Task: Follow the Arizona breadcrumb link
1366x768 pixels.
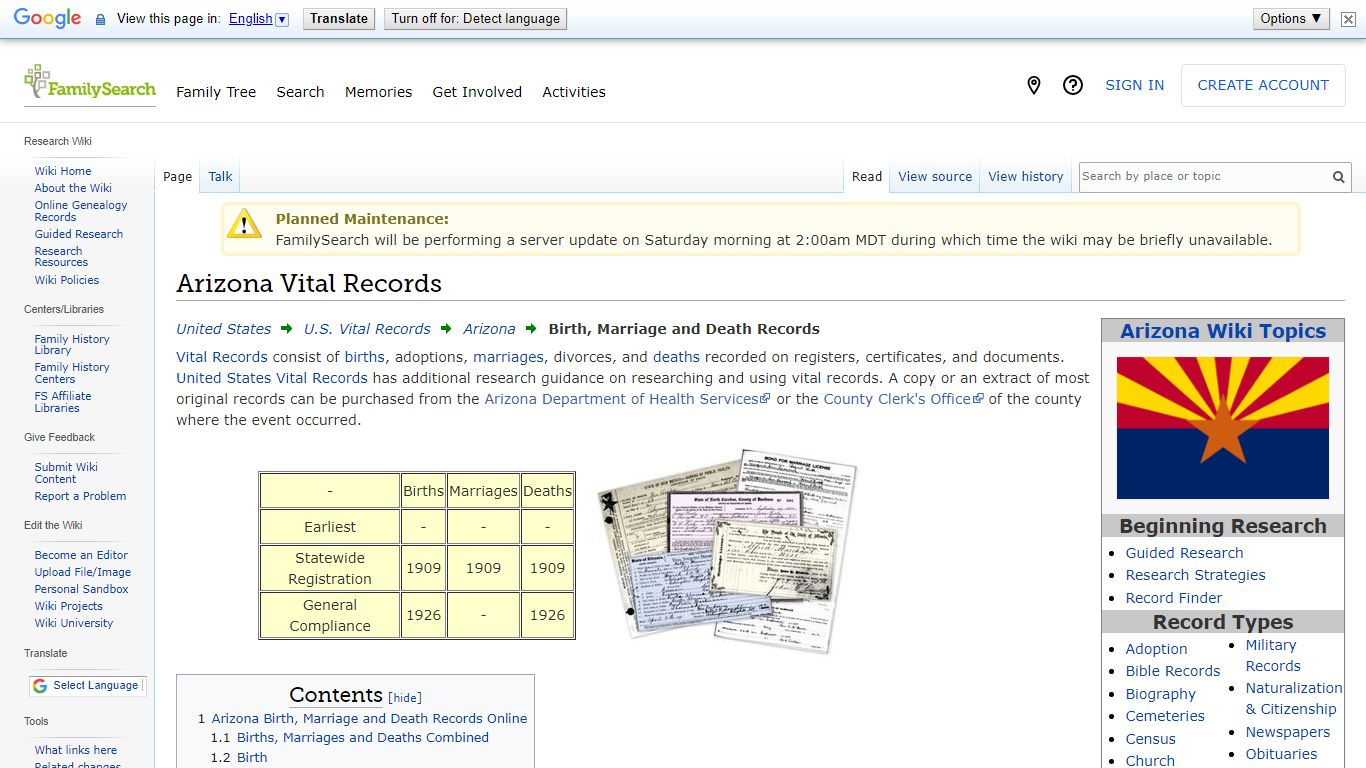Action: [x=489, y=329]
